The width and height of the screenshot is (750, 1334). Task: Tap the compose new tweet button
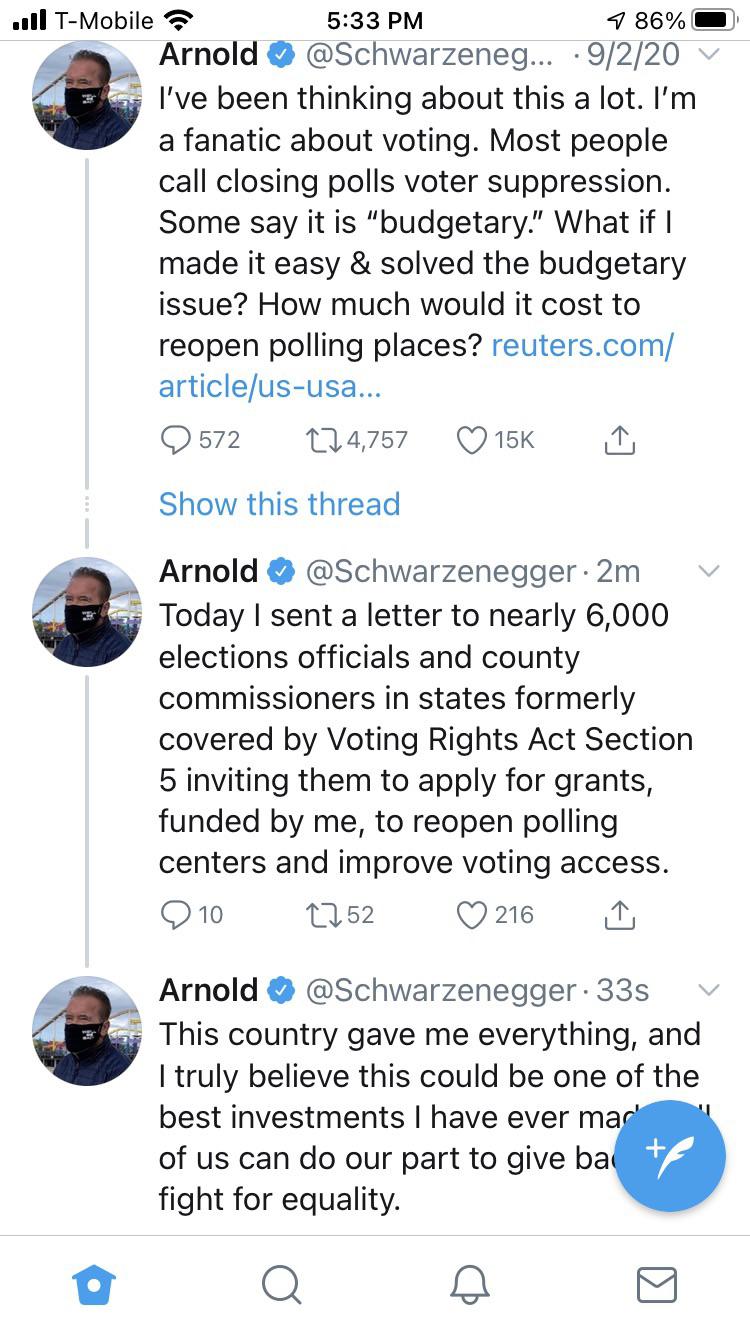[x=669, y=1156]
